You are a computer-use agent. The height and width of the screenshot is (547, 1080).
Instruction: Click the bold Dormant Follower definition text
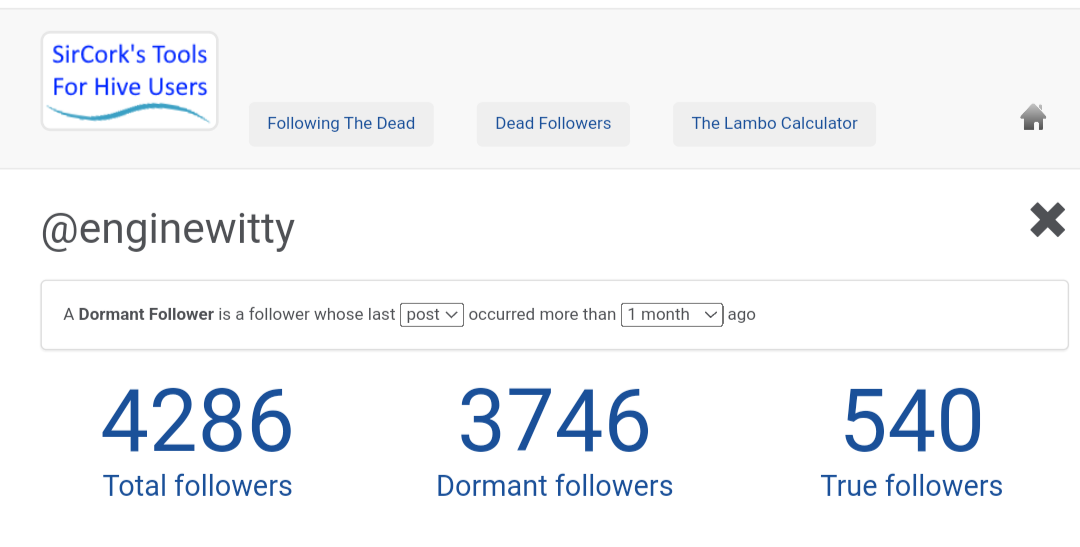pyautogui.click(x=146, y=315)
